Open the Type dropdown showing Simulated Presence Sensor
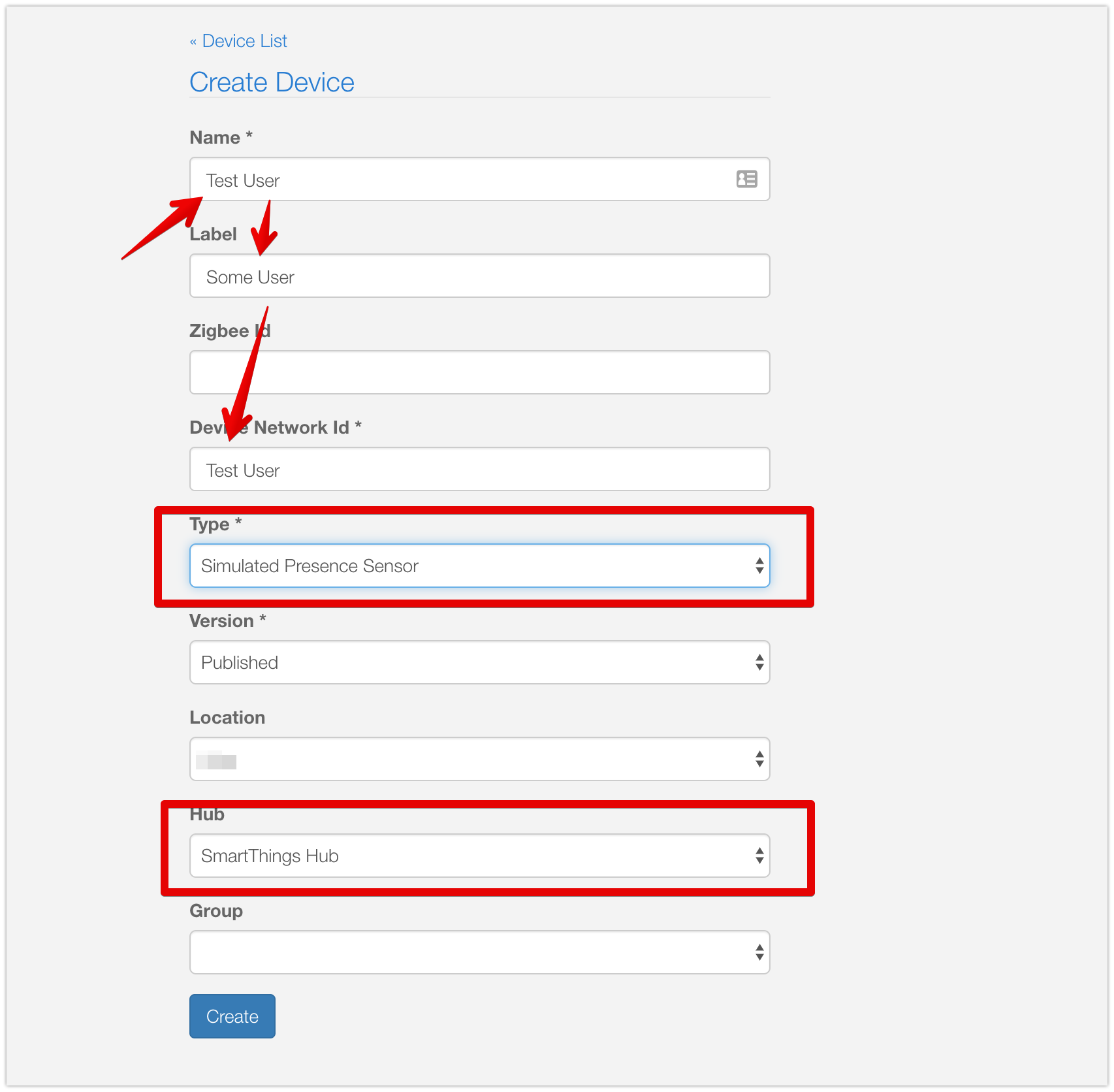The image size is (1114, 1092). [479, 566]
